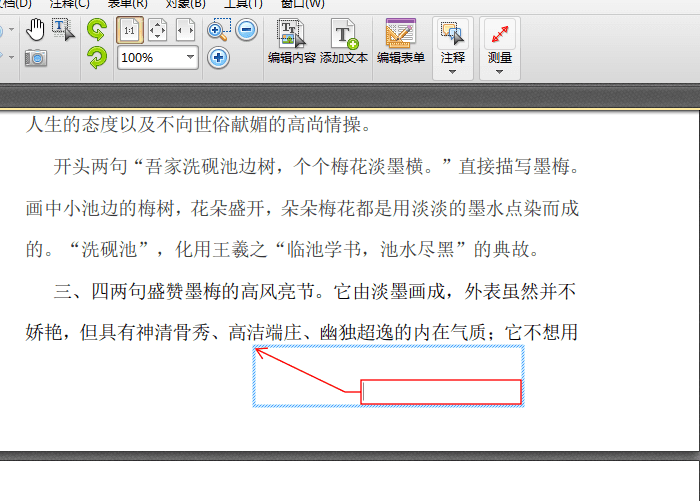Click inside the red callout text box
700x501 pixels.
[441, 392]
